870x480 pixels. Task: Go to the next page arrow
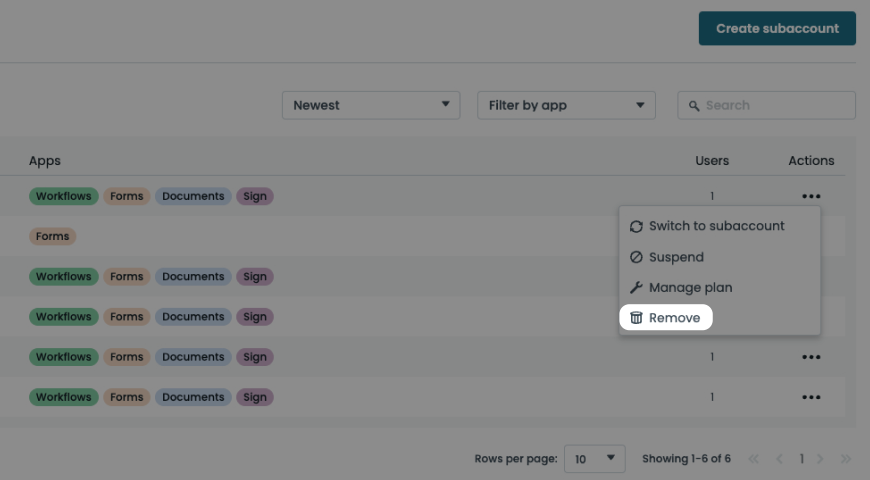coord(820,459)
